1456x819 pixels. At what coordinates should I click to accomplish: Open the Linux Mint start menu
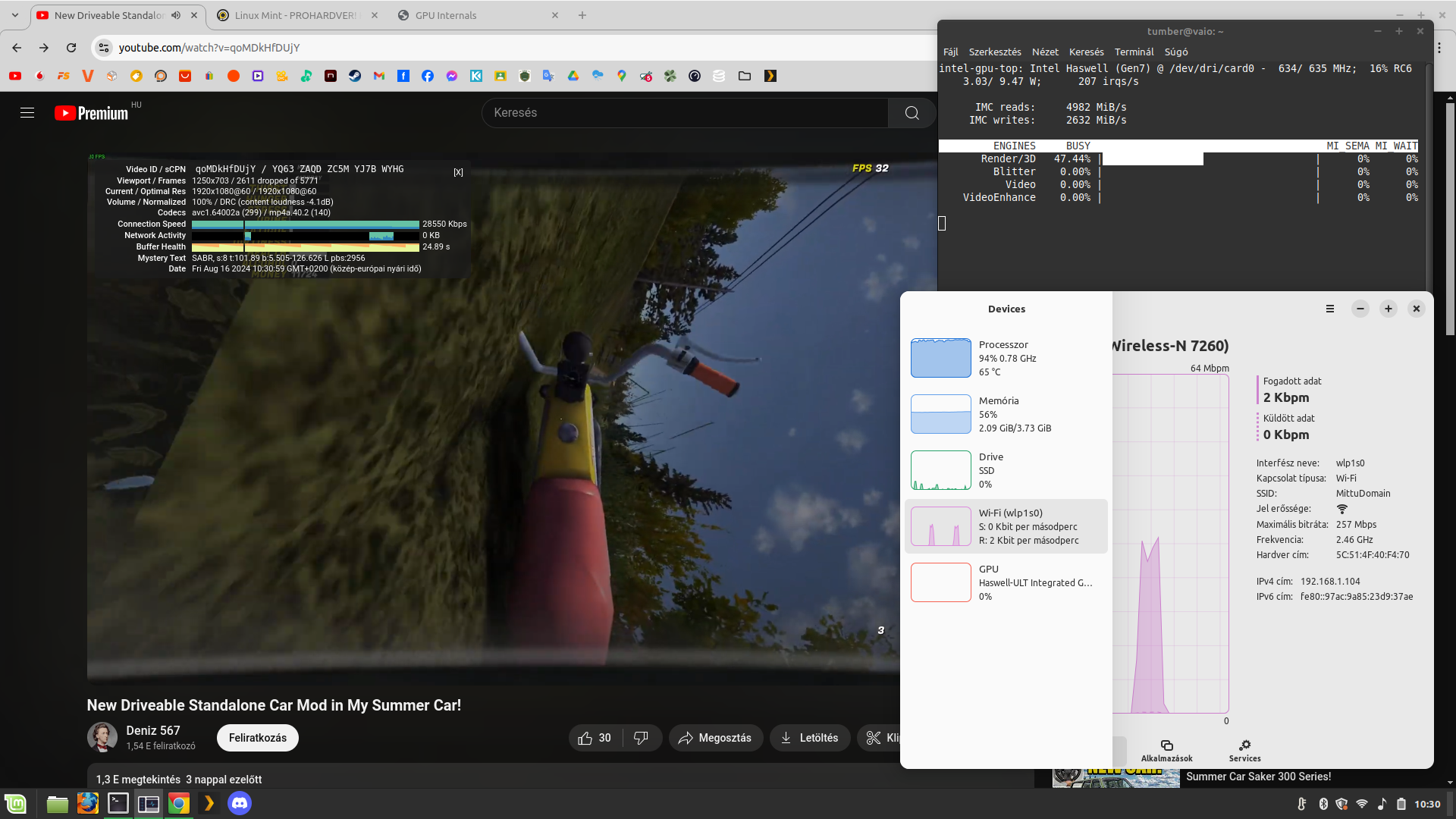tap(15, 803)
